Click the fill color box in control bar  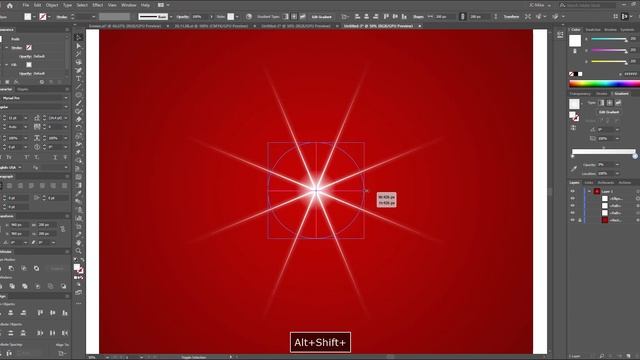27,17
